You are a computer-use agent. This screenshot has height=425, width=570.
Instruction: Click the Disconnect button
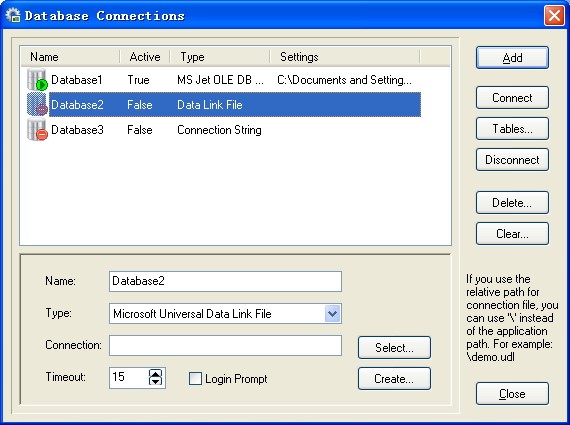tap(512, 160)
